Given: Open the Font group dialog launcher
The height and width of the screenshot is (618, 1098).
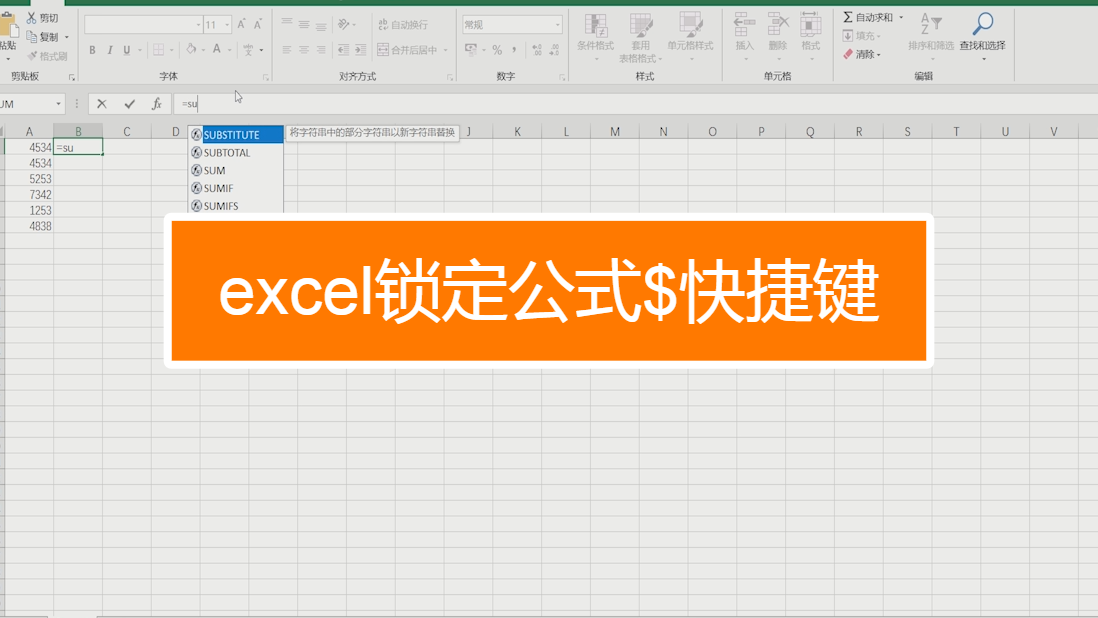Looking at the screenshot, I should [x=265, y=77].
